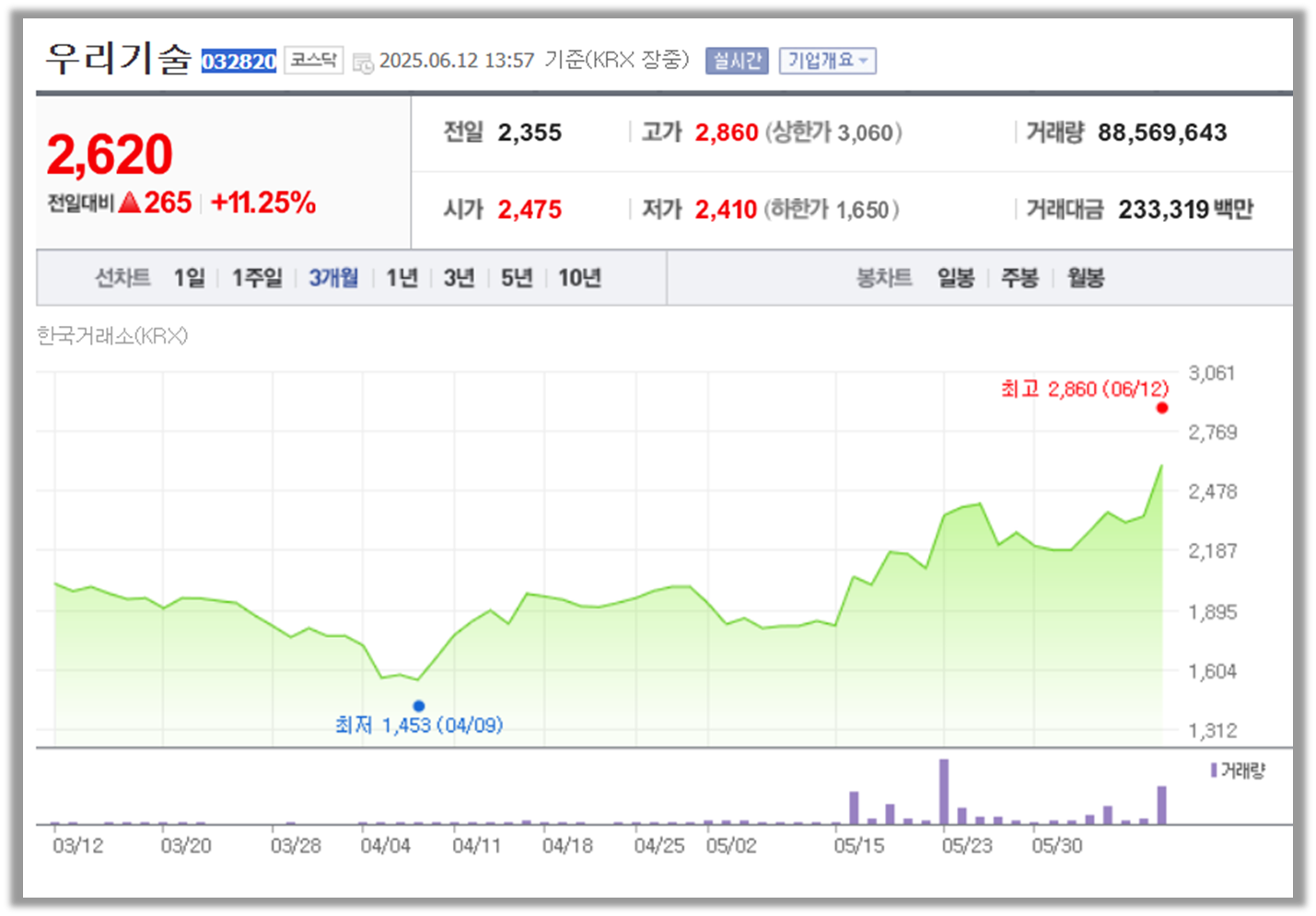Click the current price 2,620
1316x916 pixels.
tap(110, 154)
